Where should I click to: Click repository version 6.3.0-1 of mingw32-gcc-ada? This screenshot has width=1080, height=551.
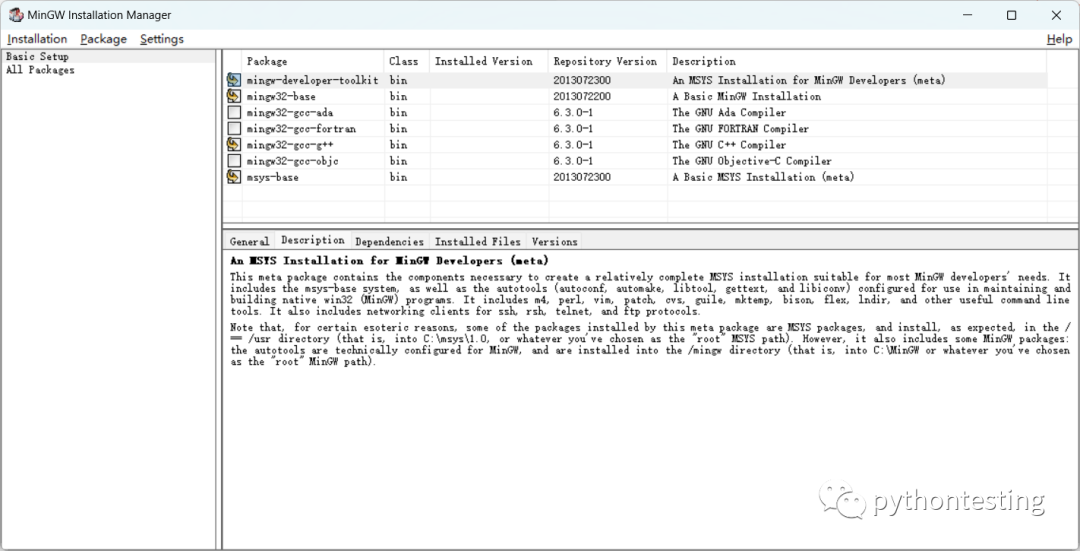(573, 112)
